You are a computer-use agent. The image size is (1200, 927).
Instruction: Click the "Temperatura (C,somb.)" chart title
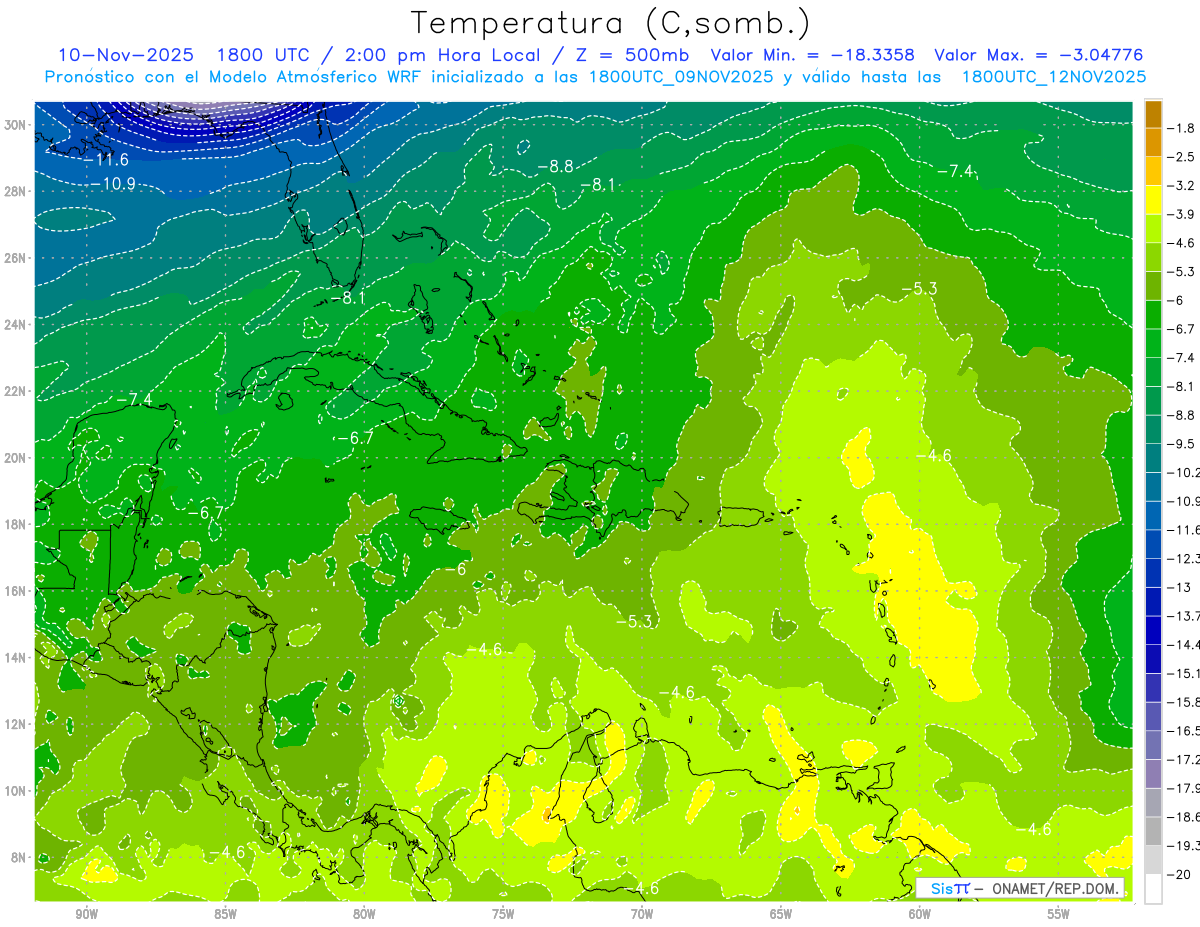(x=611, y=23)
